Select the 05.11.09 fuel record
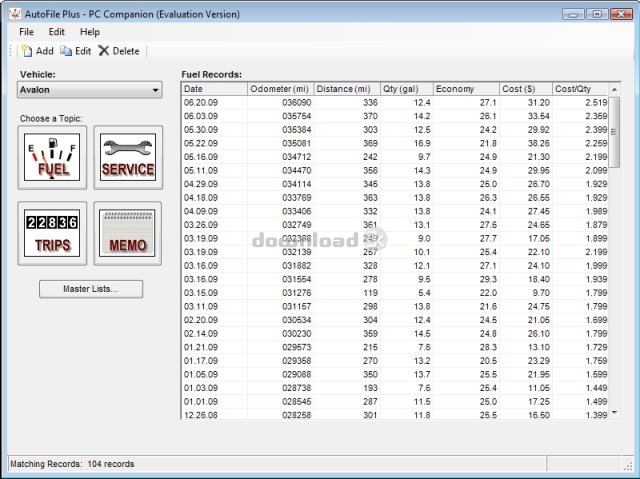The width and height of the screenshot is (640, 479). (x=395, y=171)
